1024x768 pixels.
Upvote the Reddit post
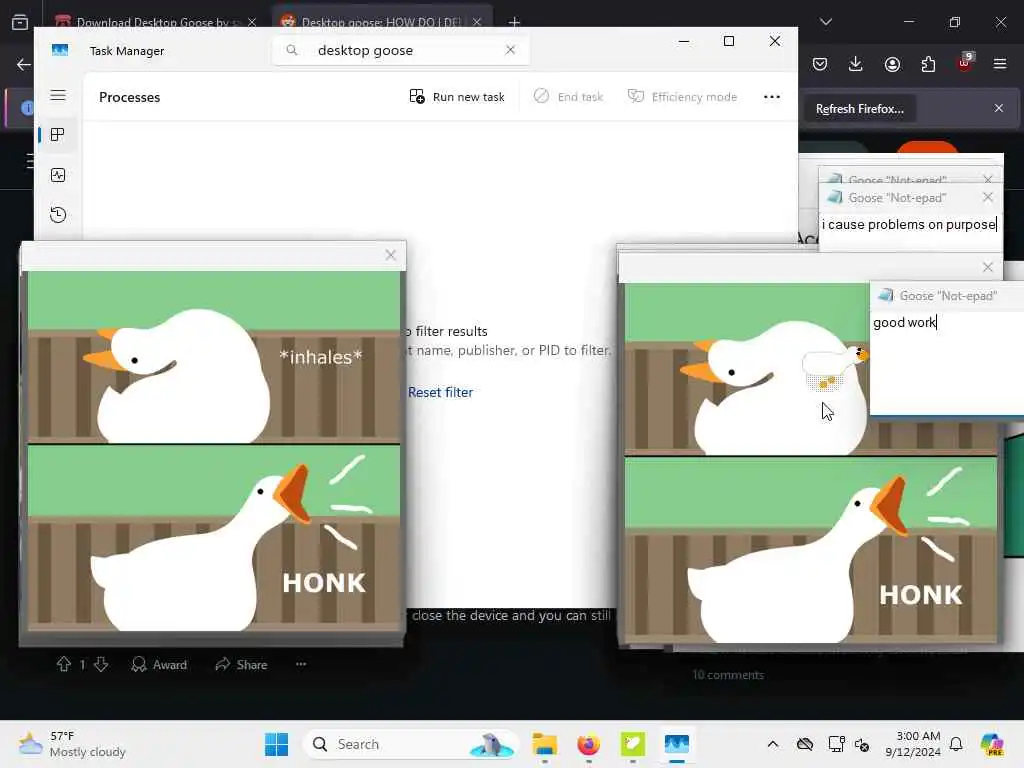(63, 664)
